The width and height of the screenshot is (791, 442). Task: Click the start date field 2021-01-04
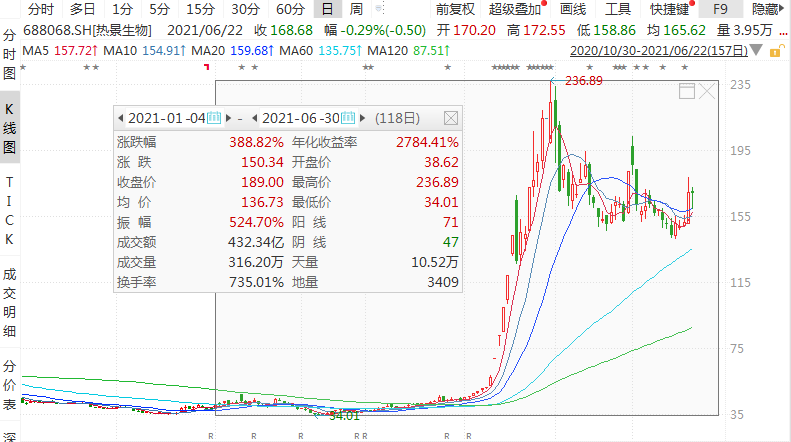[166, 118]
